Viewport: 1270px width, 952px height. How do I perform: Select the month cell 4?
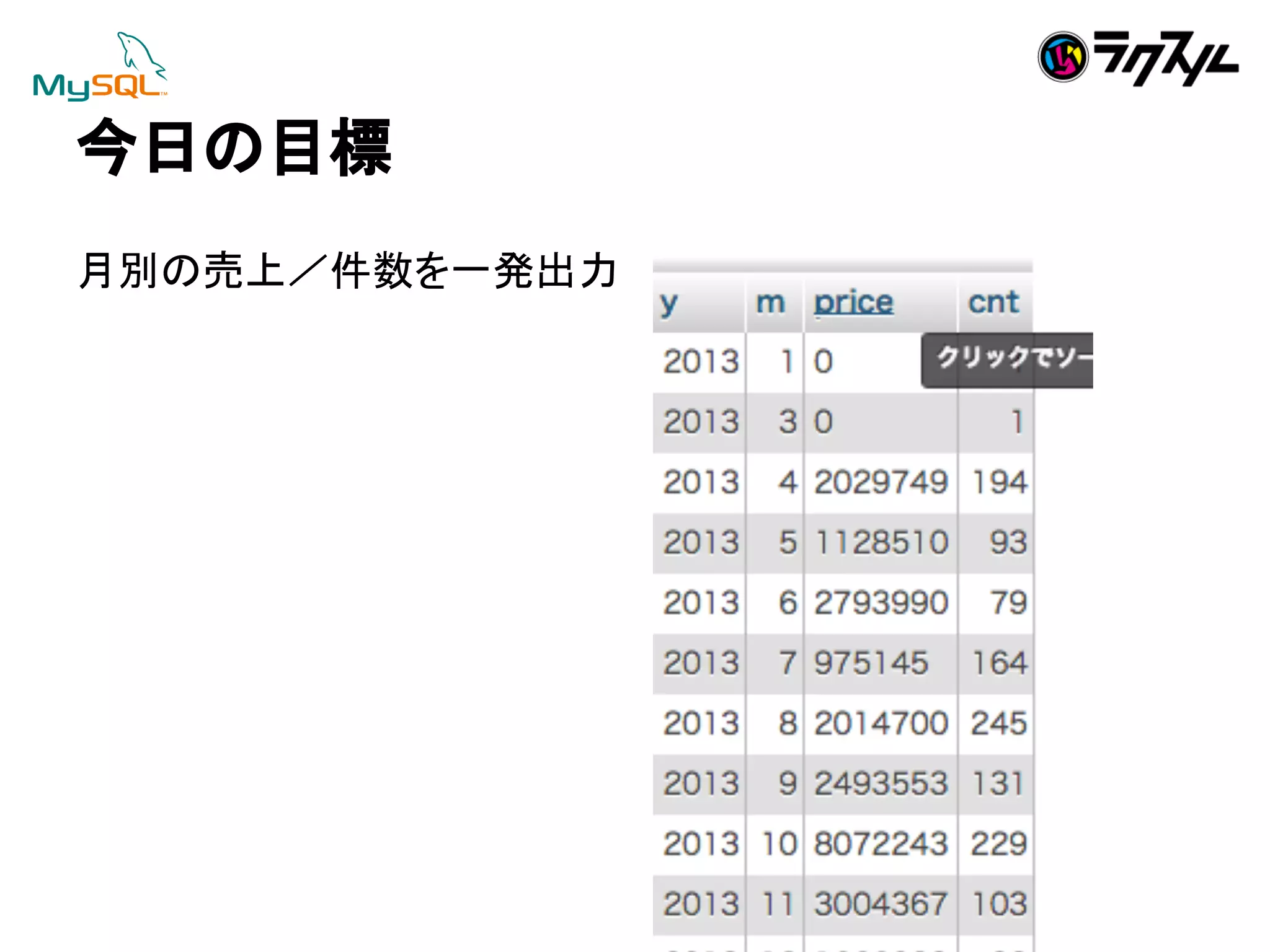(775, 482)
